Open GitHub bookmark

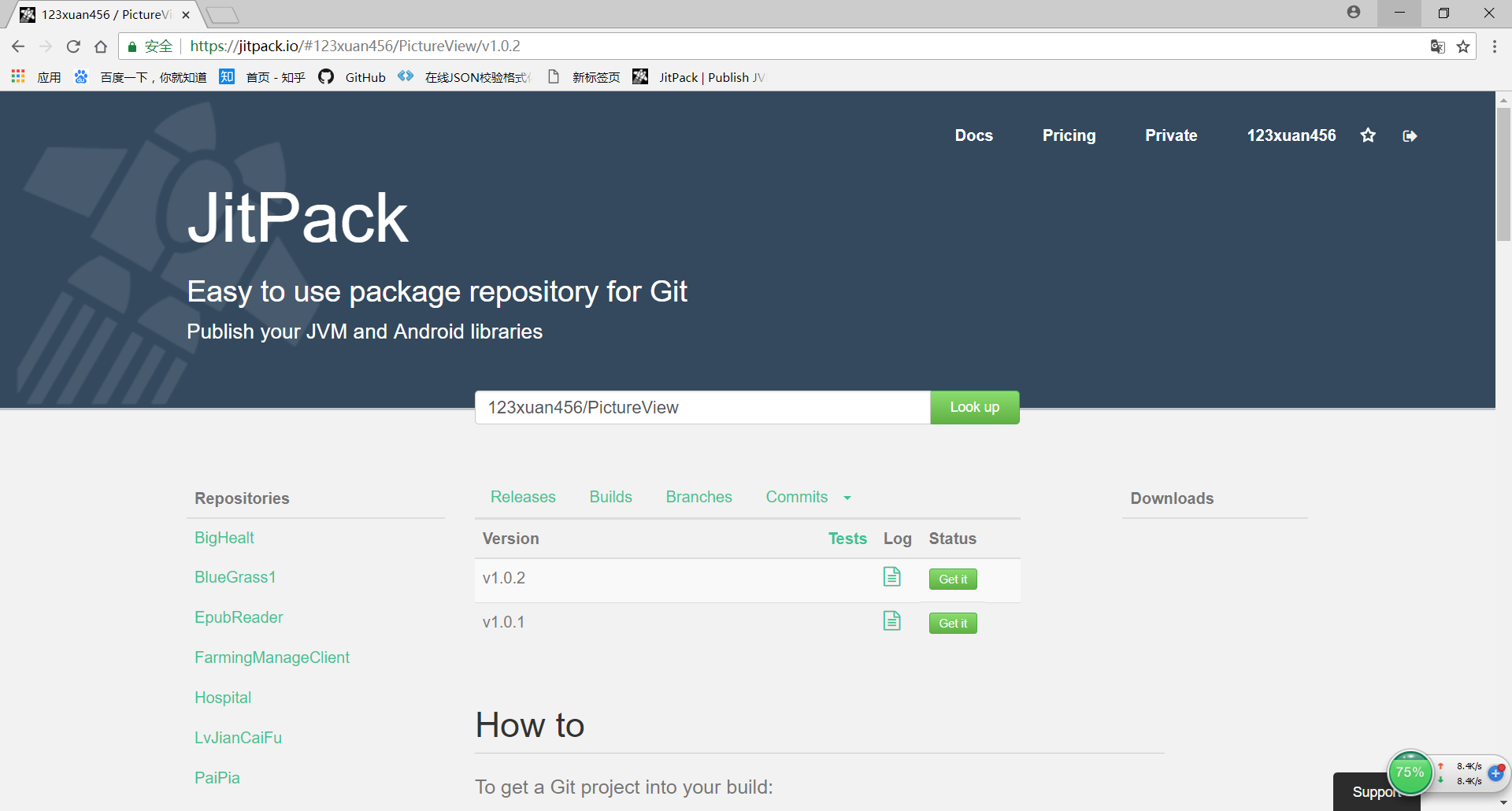pos(352,76)
